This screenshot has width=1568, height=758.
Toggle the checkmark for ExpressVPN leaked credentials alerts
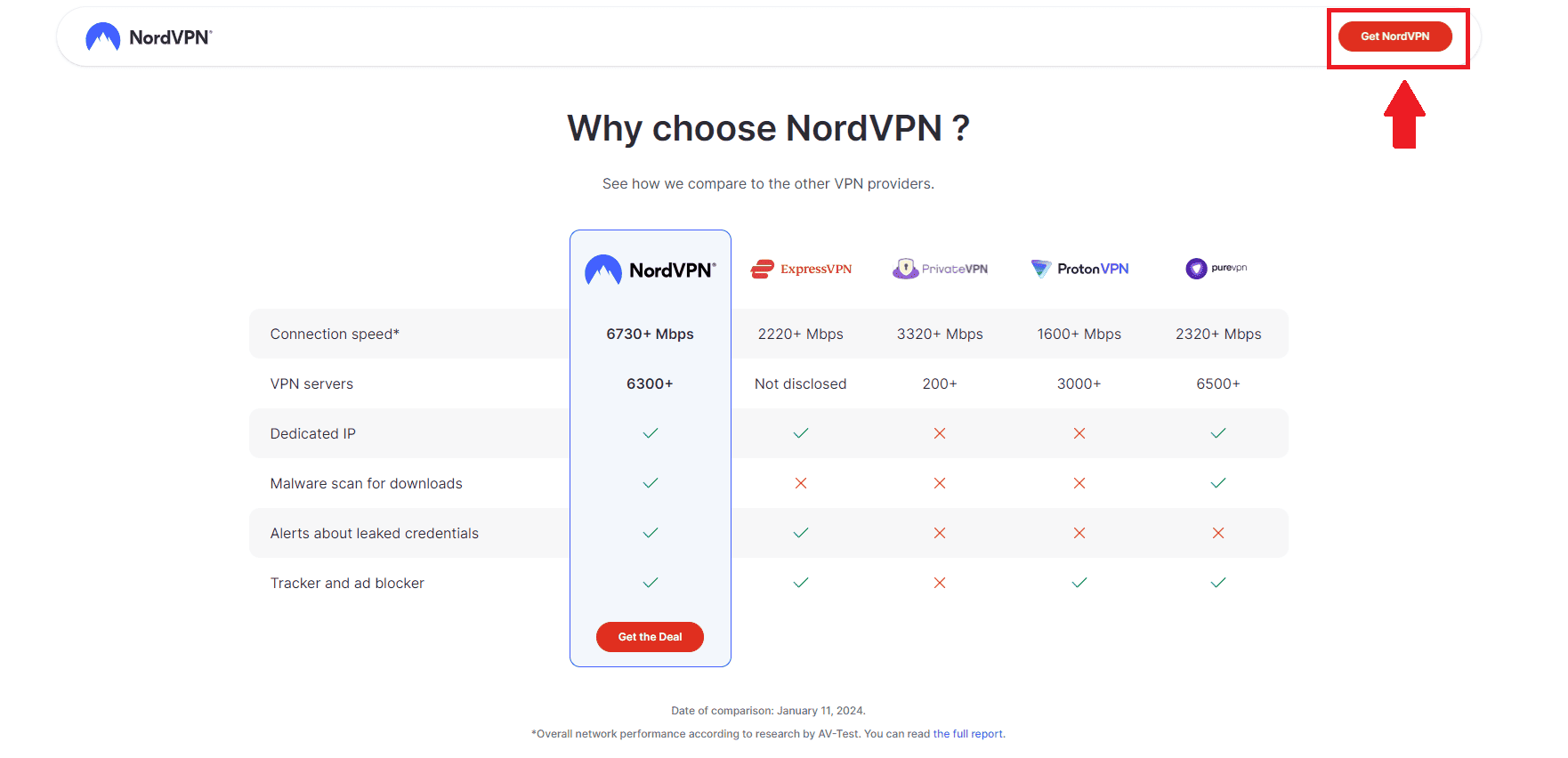tap(800, 533)
